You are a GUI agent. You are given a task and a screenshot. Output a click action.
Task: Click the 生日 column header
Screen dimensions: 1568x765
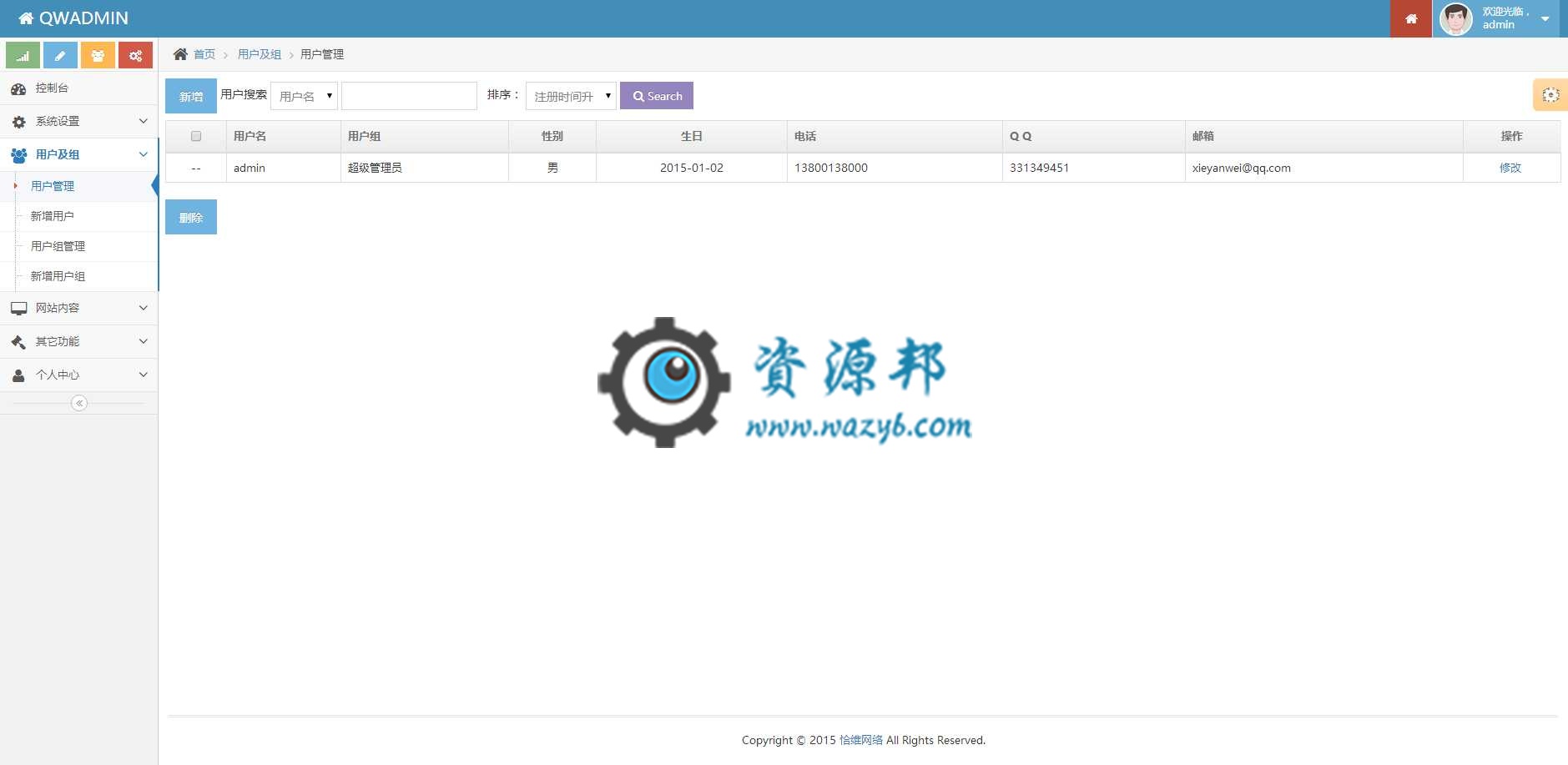692,136
